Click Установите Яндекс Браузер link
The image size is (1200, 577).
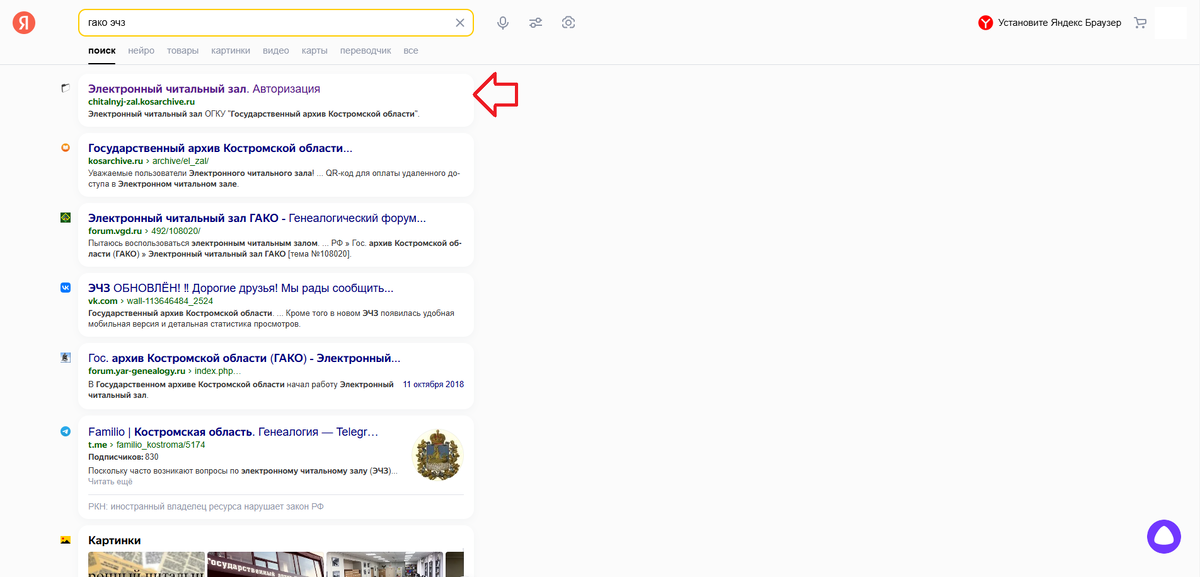(x=1059, y=23)
